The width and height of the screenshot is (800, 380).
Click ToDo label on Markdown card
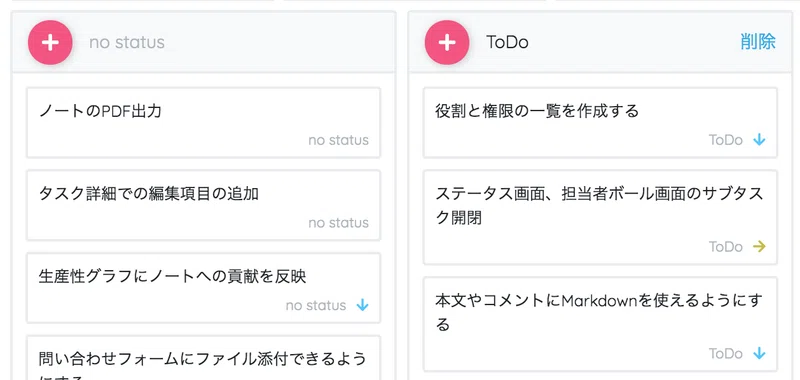coord(726,353)
